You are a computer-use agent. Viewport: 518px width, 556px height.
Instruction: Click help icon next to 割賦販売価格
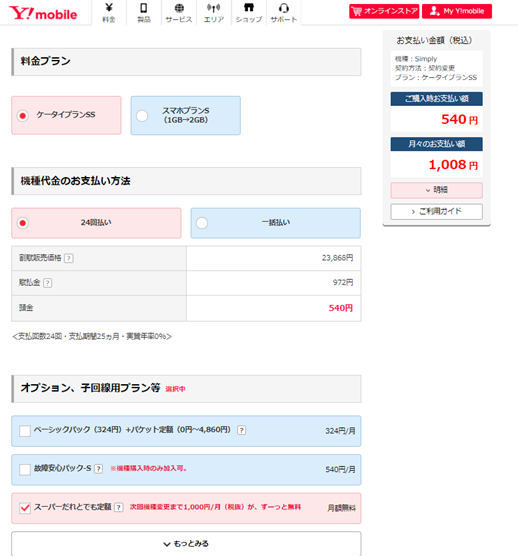coord(69,258)
